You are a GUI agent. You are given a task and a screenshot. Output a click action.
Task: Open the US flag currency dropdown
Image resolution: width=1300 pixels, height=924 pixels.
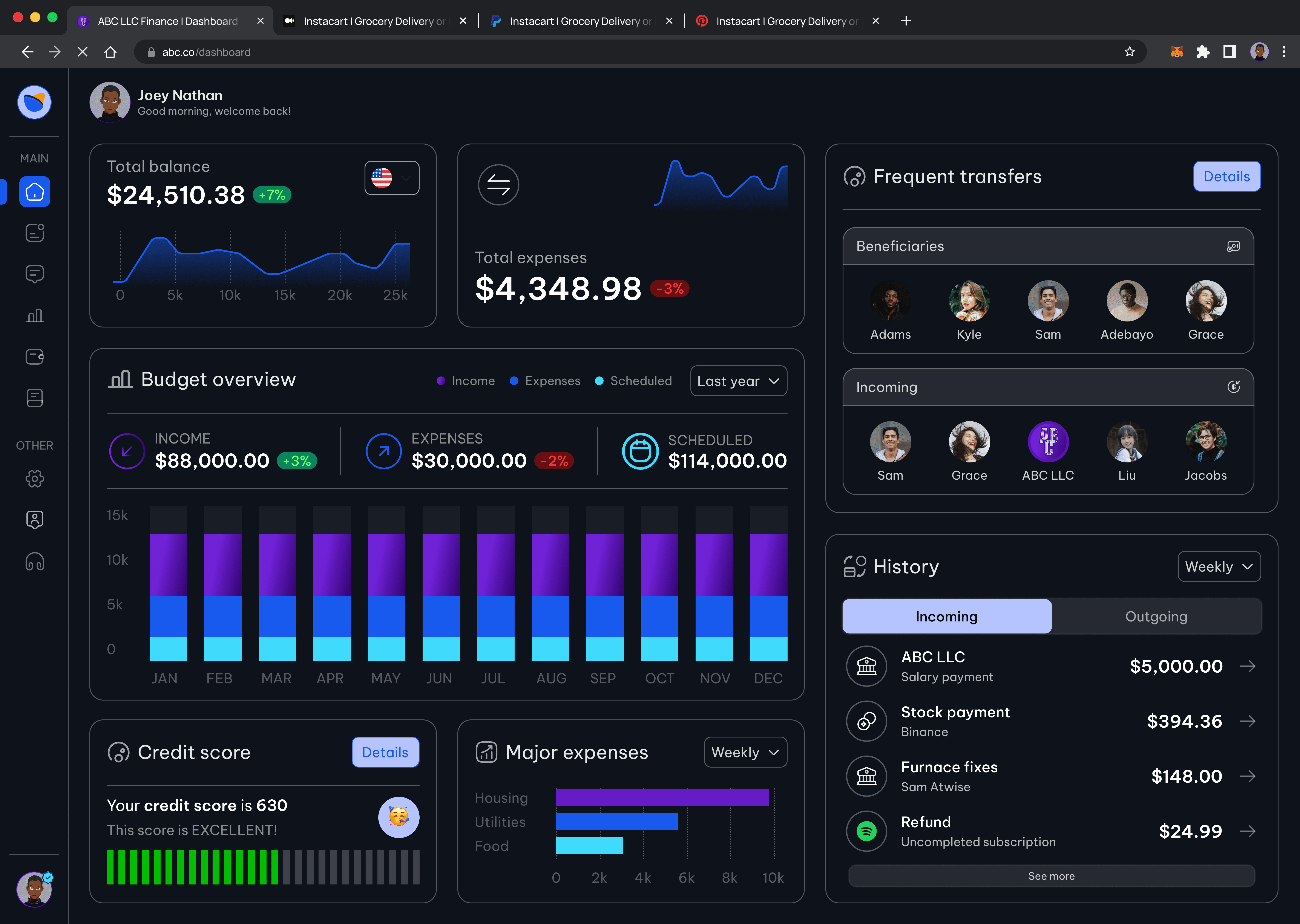[x=392, y=178]
